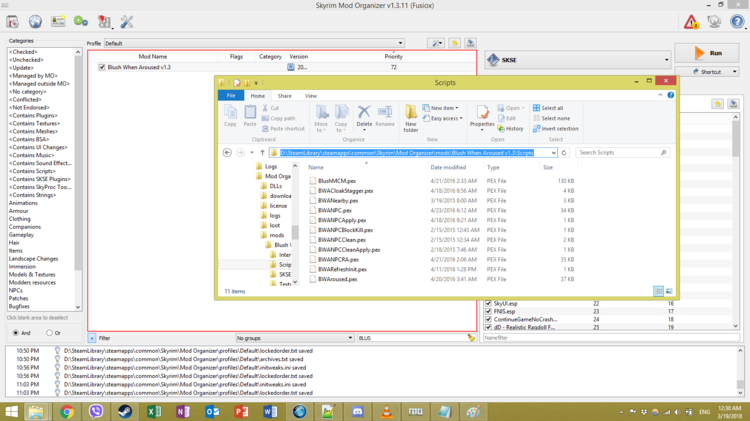Open executables gears icon

[80, 22]
